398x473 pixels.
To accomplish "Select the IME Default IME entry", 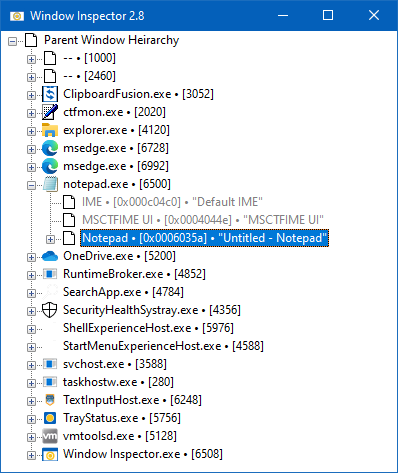I will point(172,202).
